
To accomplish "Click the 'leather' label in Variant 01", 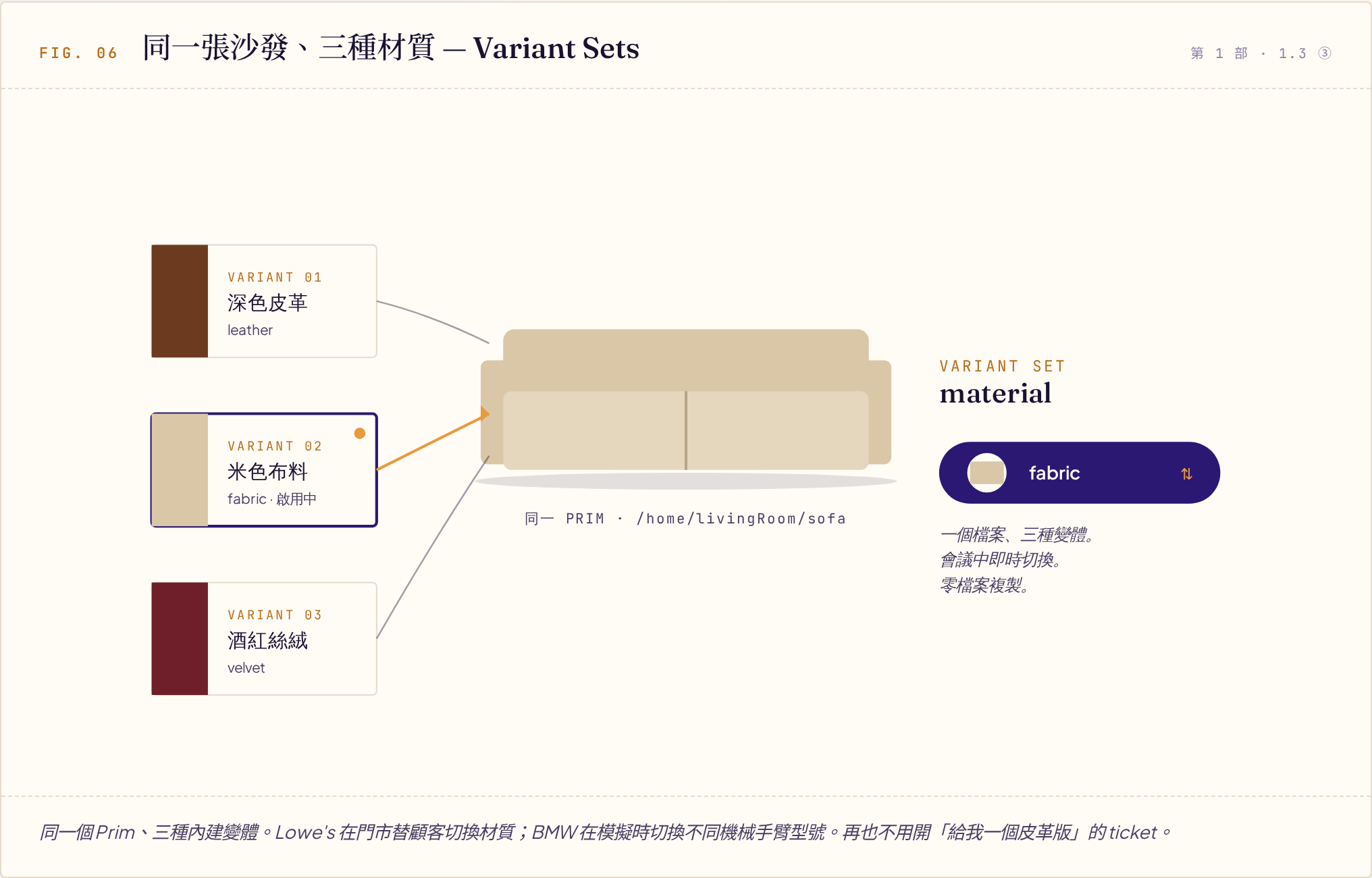I will tap(250, 330).
